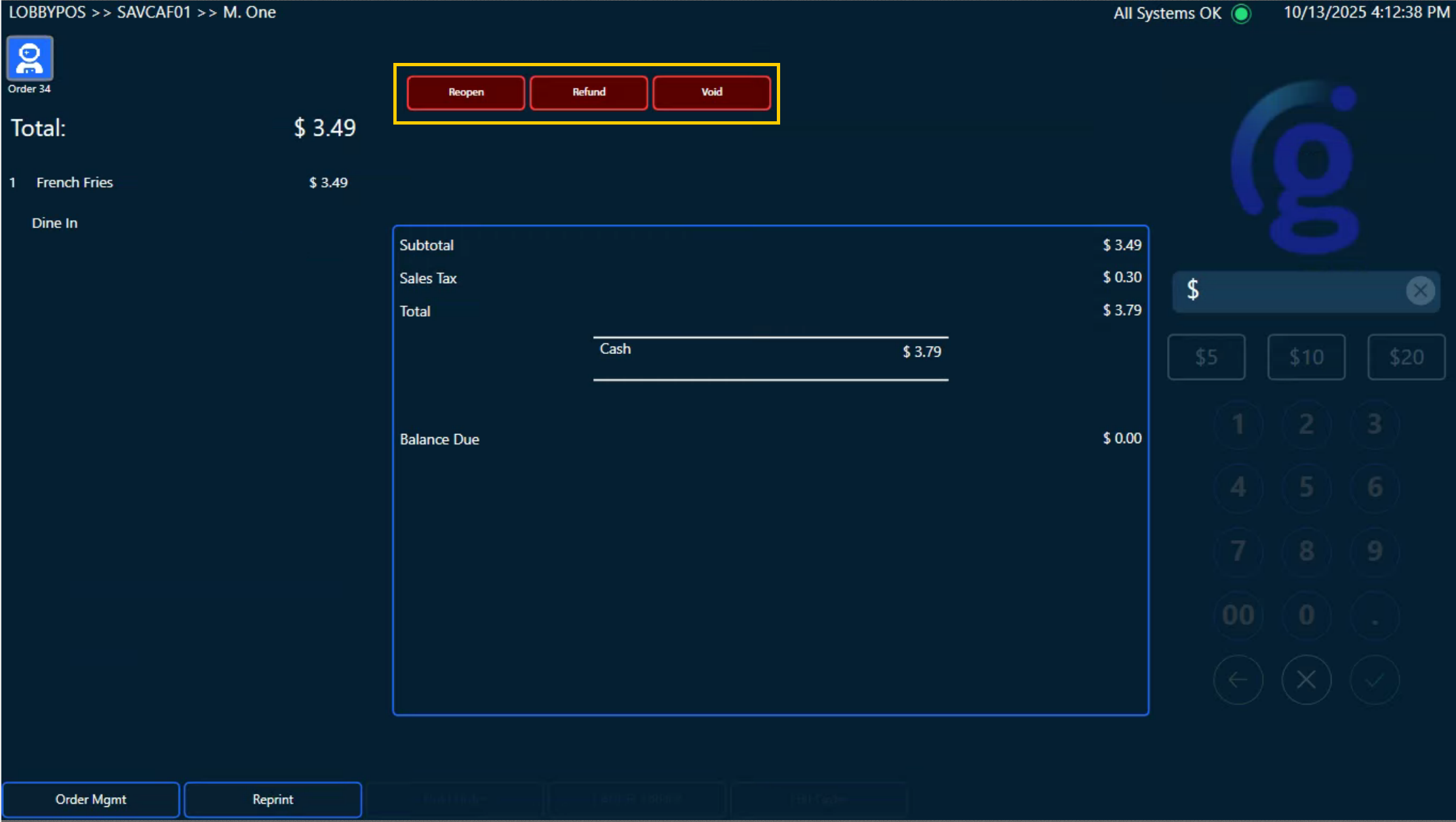
Task: Select the $5 quick cash button
Action: tap(1206, 357)
